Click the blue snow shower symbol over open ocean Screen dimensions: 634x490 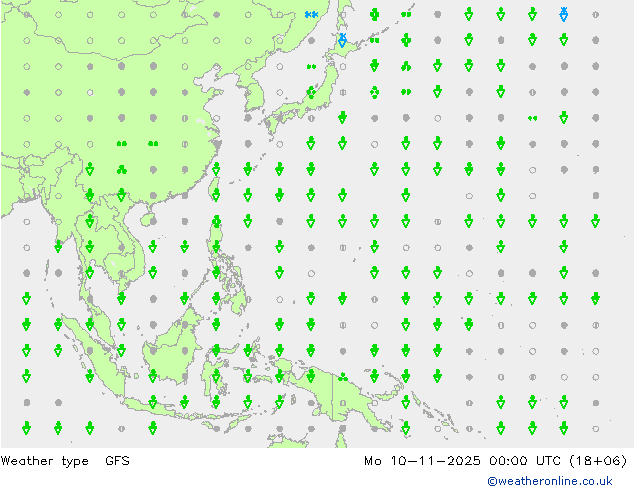[x=564, y=14]
